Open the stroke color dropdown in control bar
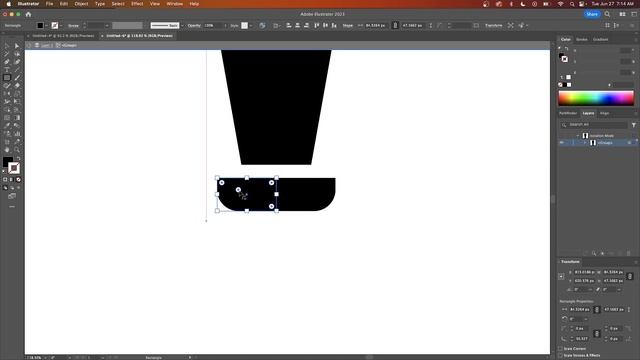Viewport: 640px width, 360px height. (x=61, y=25)
